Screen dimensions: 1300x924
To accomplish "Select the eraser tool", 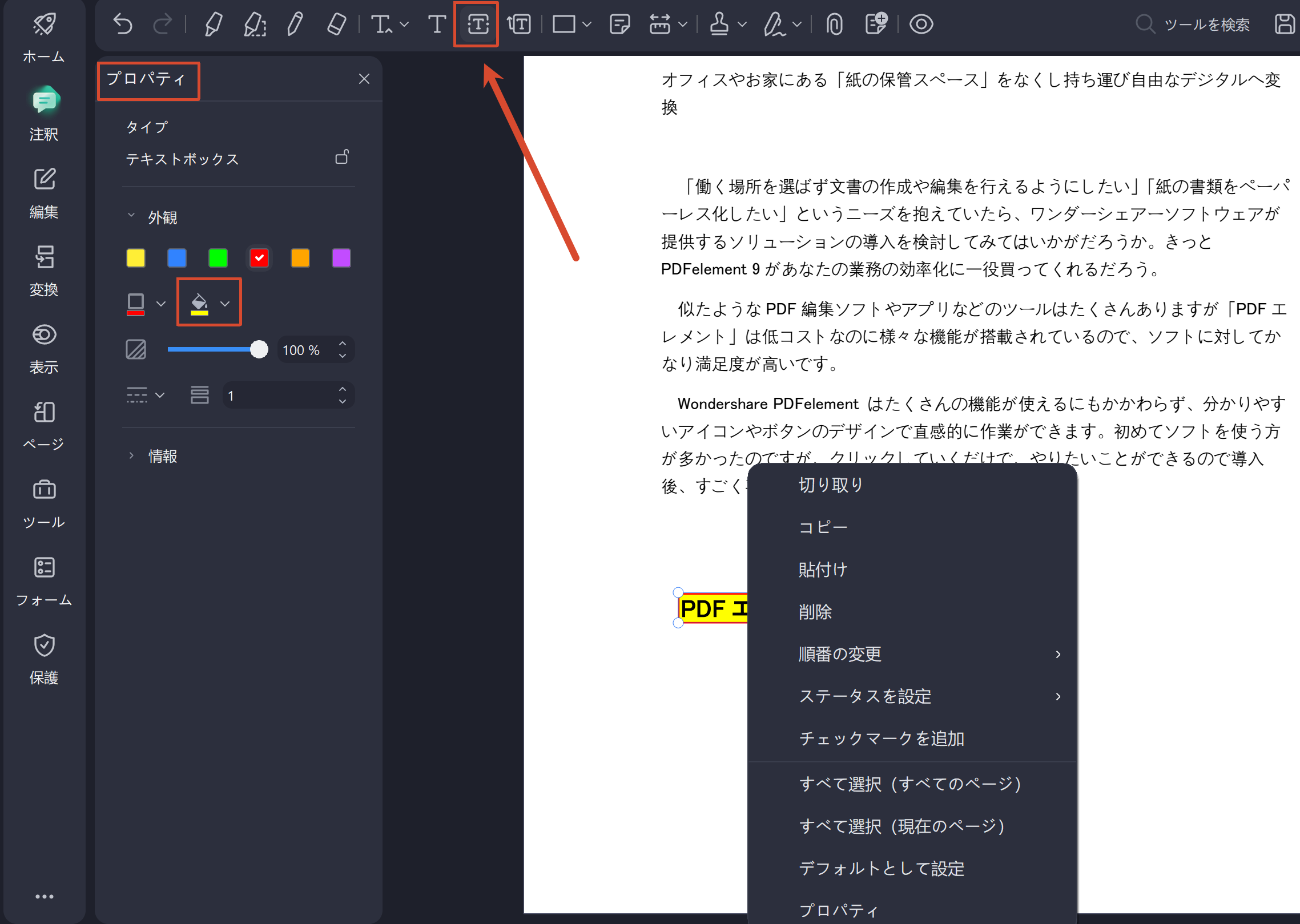I will click(336, 24).
